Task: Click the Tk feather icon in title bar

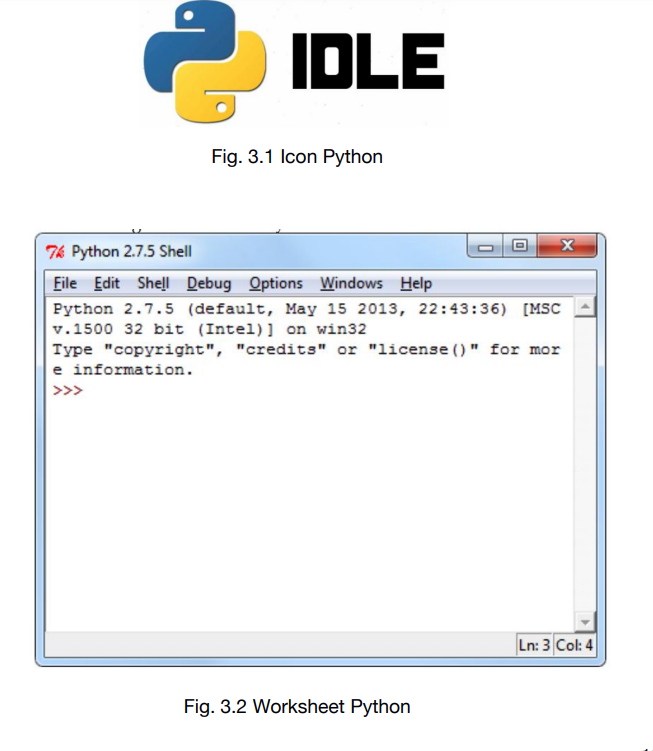Action: pyautogui.click(x=57, y=251)
